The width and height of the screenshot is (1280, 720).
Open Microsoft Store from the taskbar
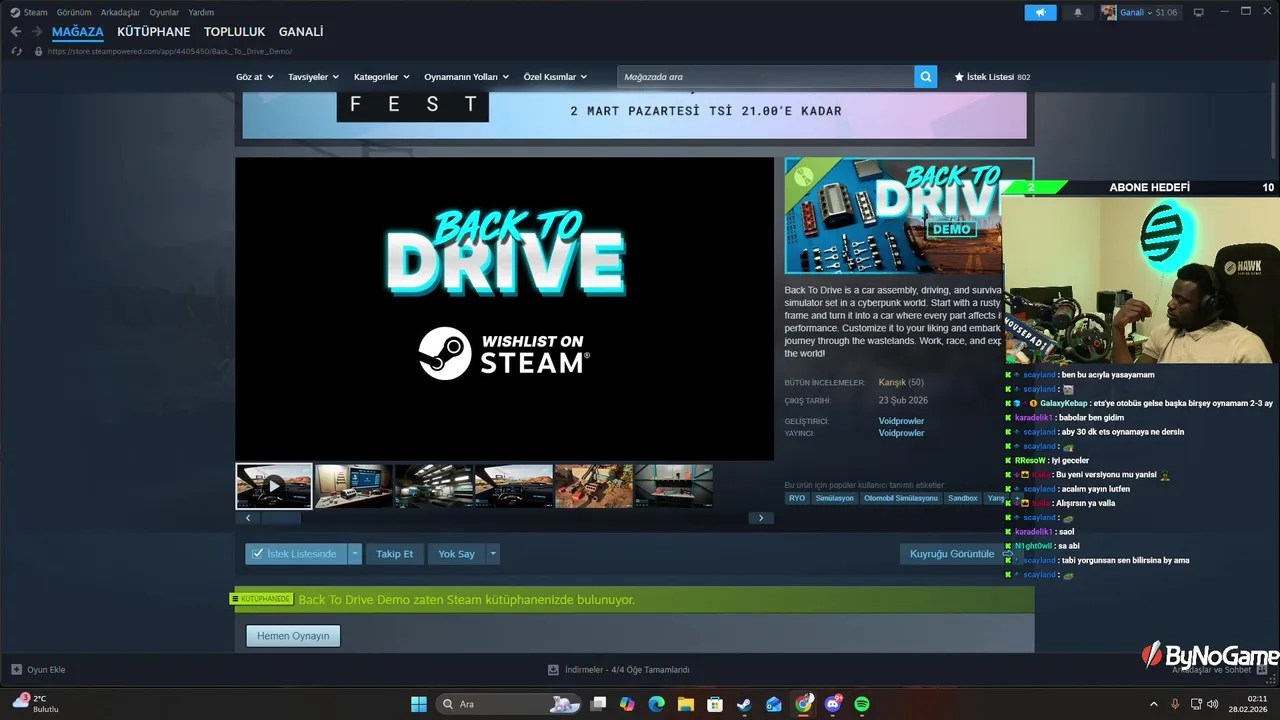pyautogui.click(x=715, y=704)
